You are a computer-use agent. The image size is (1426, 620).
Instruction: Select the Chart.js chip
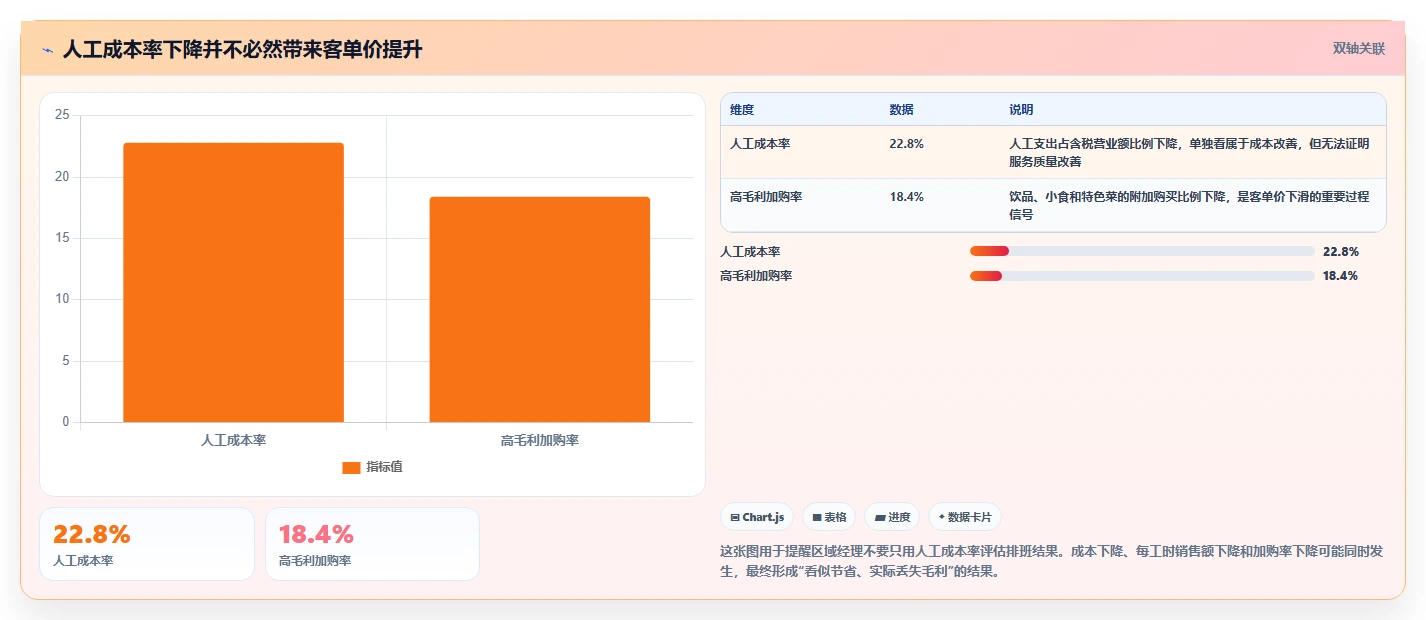757,517
